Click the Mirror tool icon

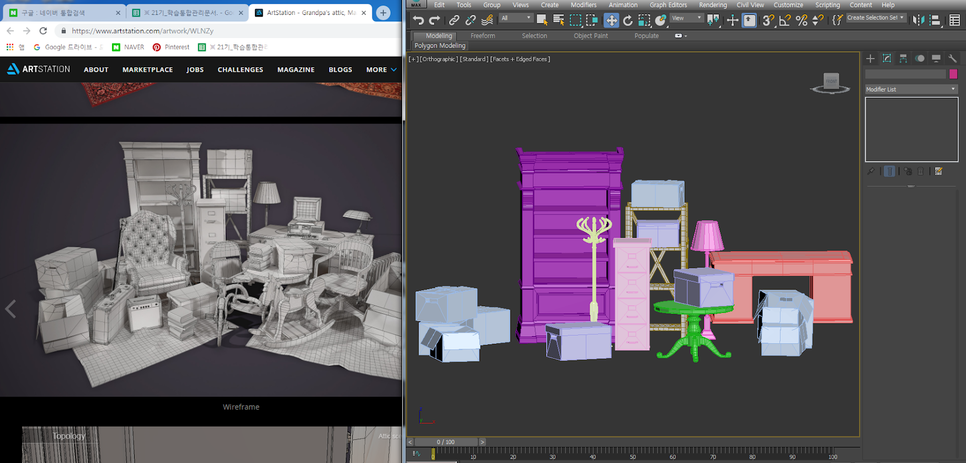pos(916,20)
